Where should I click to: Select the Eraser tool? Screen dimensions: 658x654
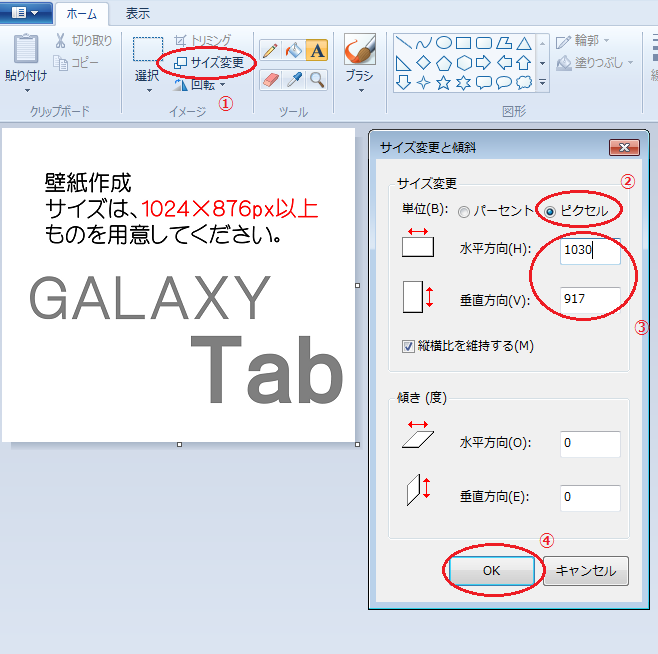click(x=271, y=79)
